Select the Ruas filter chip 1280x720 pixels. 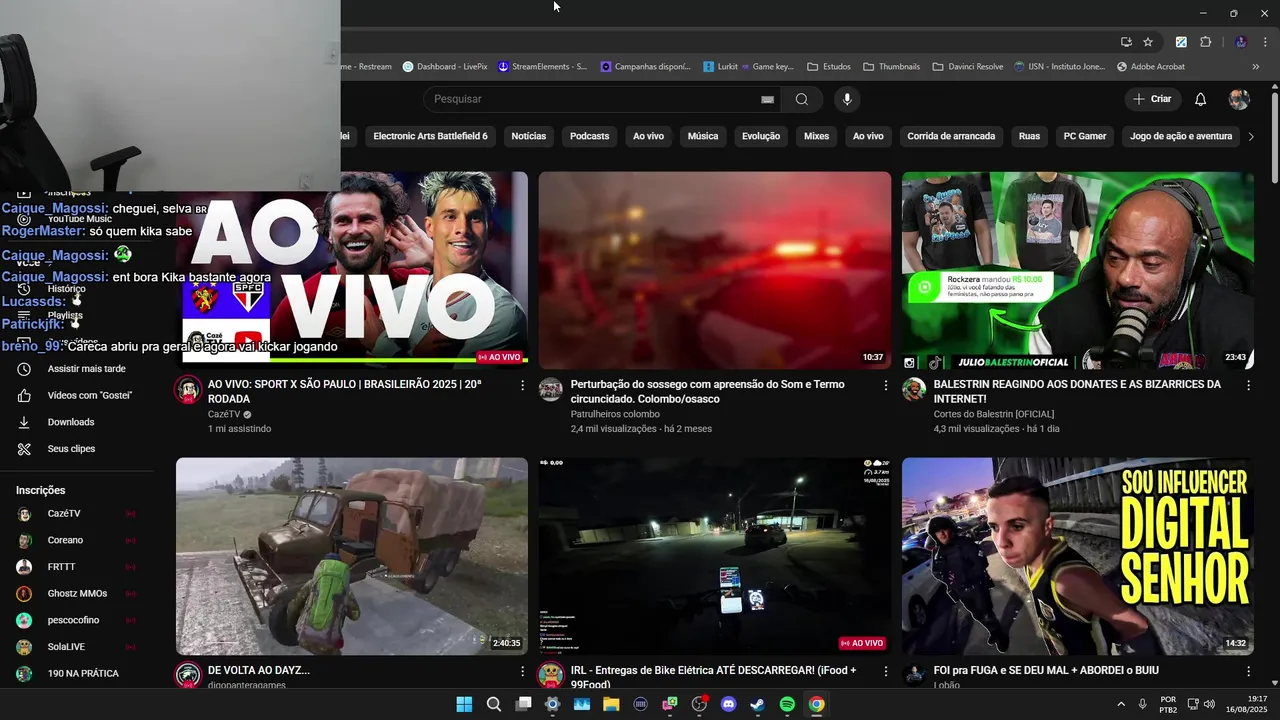tap(1029, 136)
